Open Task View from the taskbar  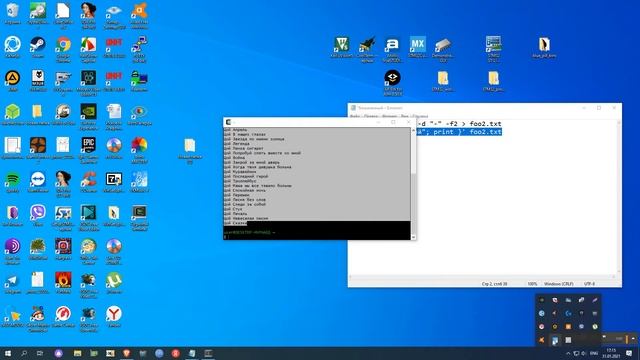pyautogui.click(x=40, y=353)
